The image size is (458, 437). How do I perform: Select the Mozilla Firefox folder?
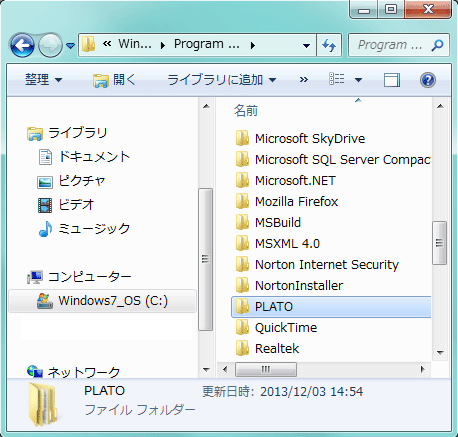click(287, 202)
